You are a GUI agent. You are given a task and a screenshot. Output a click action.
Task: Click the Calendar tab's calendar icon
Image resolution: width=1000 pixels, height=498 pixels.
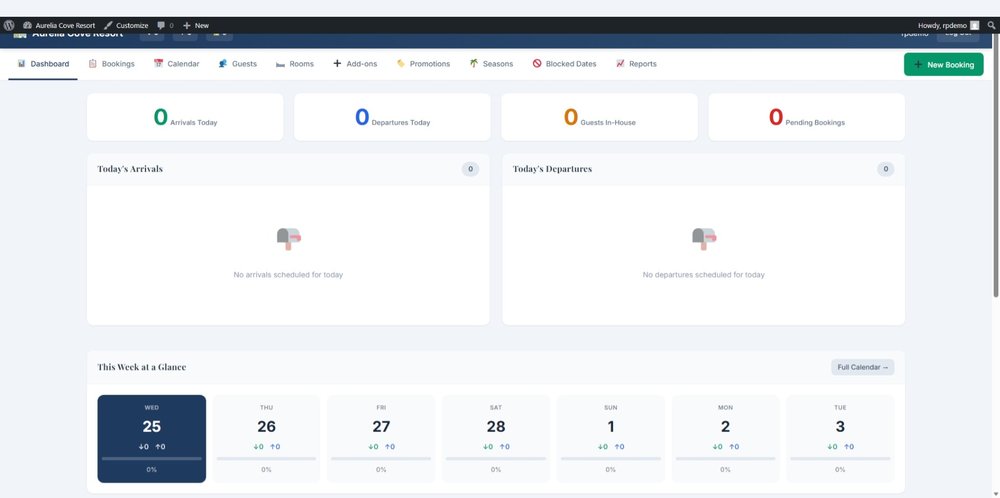click(x=158, y=64)
